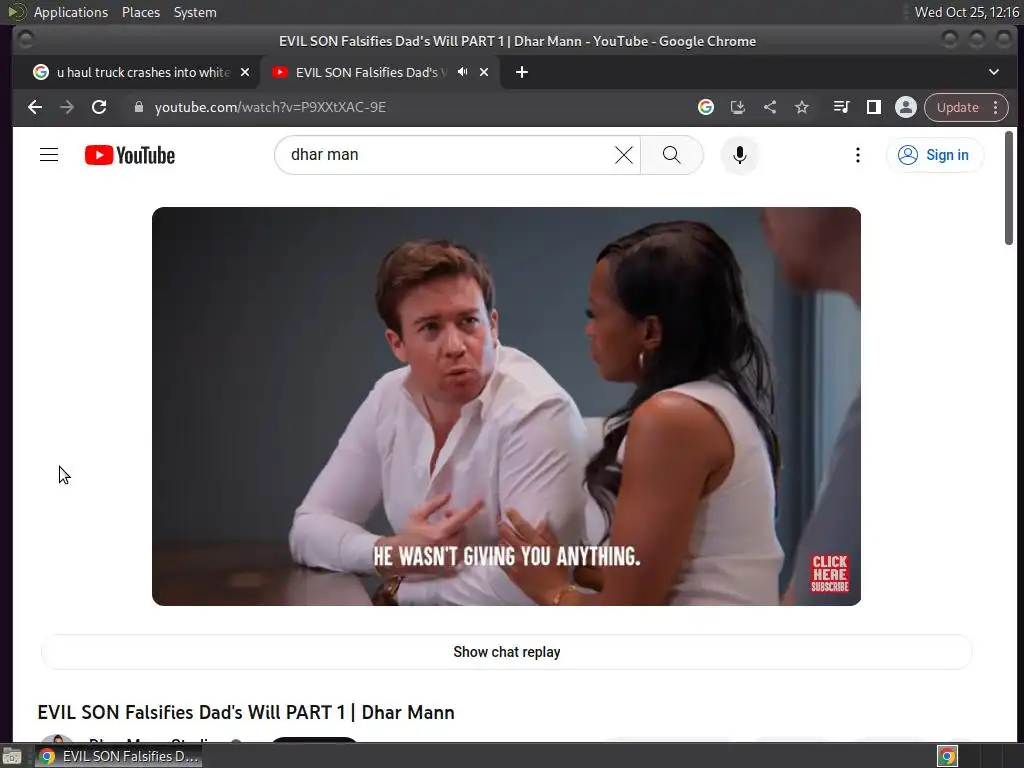This screenshot has width=1024, height=768.
Task: Click the address bar URL youtube.com/watch
Action: 270,107
